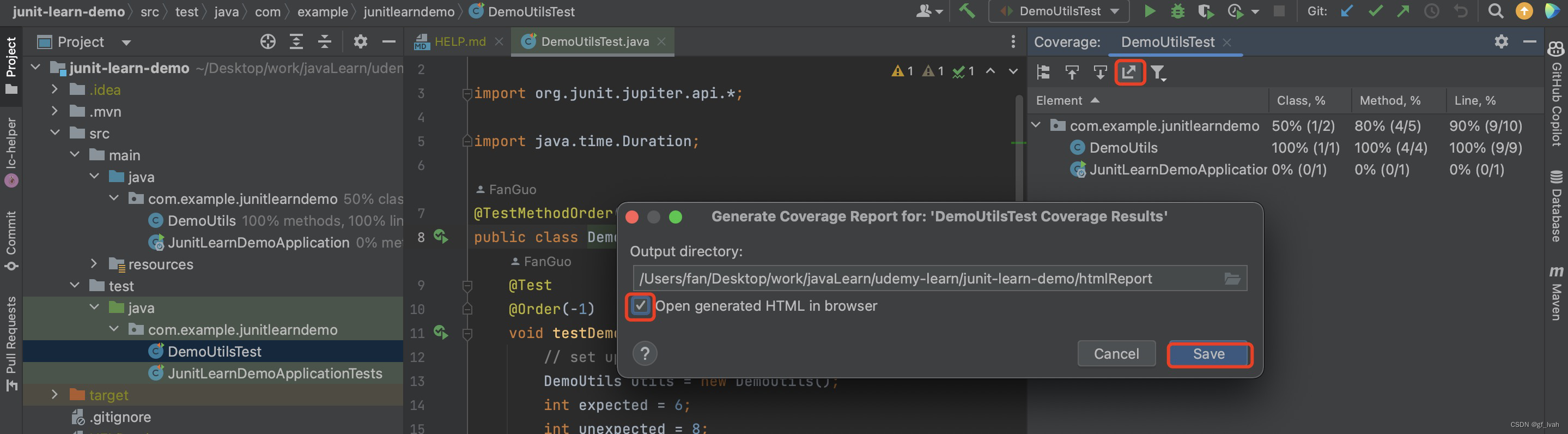The height and width of the screenshot is (434, 1568).
Task: Click the dialog help question mark button
Action: click(x=645, y=353)
